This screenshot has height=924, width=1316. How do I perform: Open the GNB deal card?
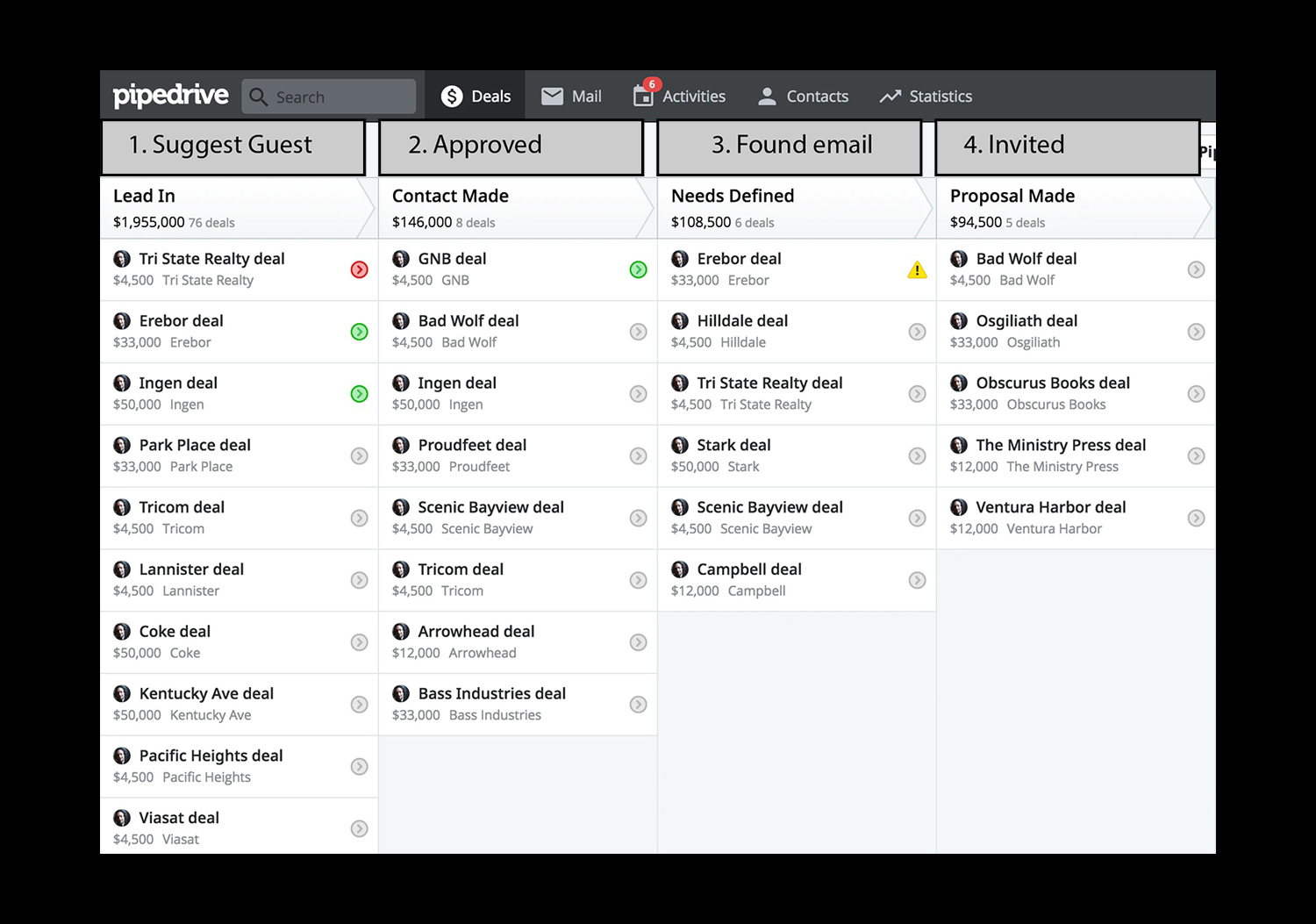click(518, 269)
